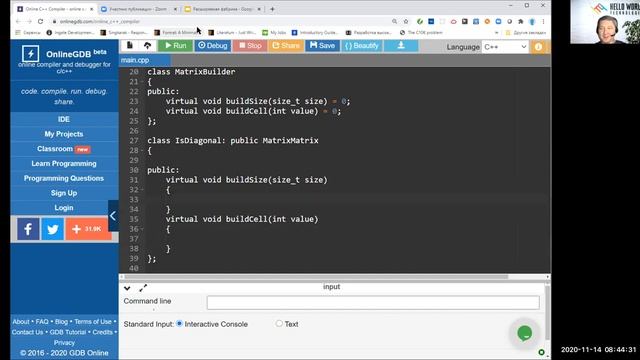Viewport: 640px width, 360px height.
Task: Click the Command line input field
Action: (373, 302)
